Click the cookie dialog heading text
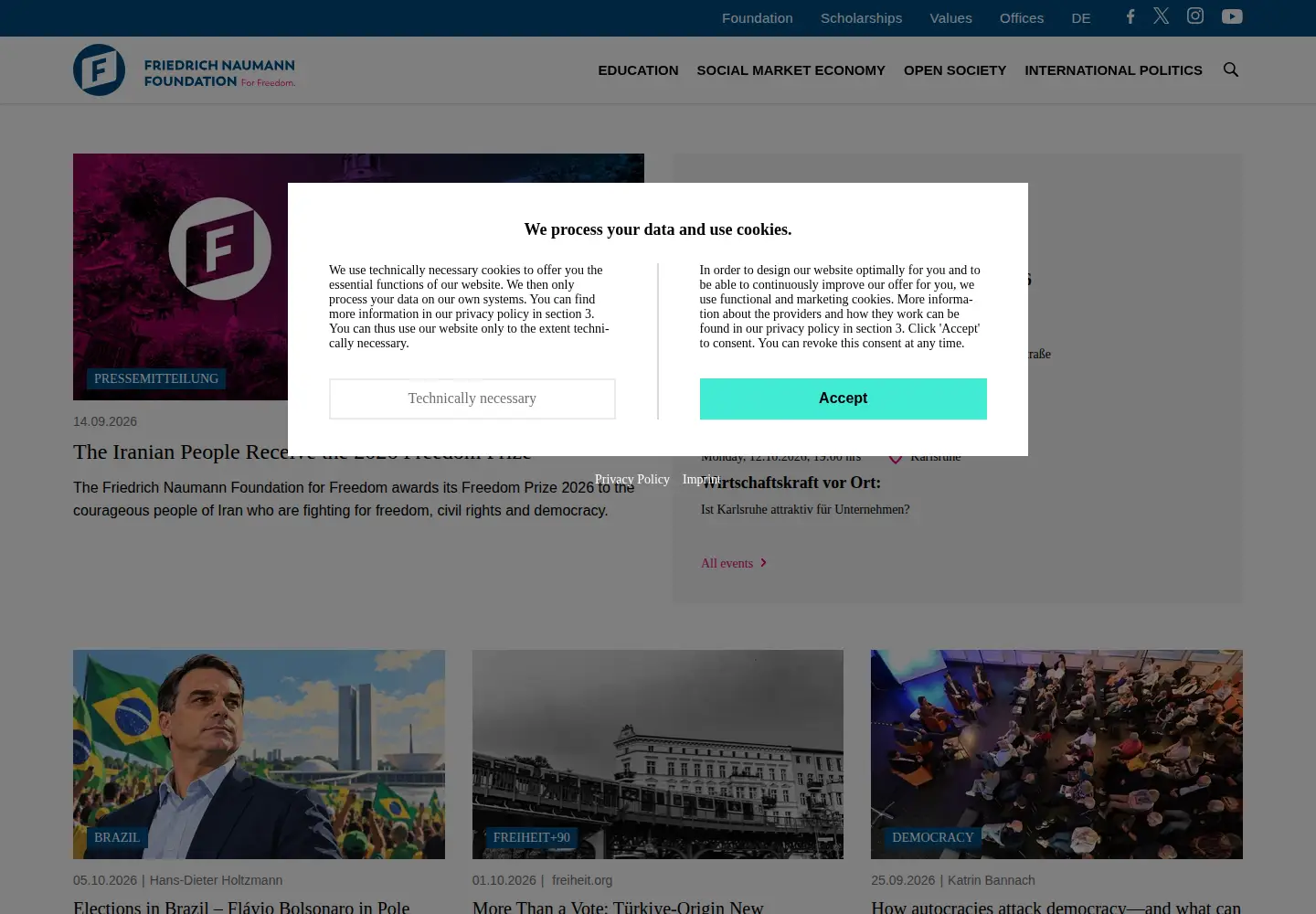The width and height of the screenshot is (1316, 914). pos(658,229)
